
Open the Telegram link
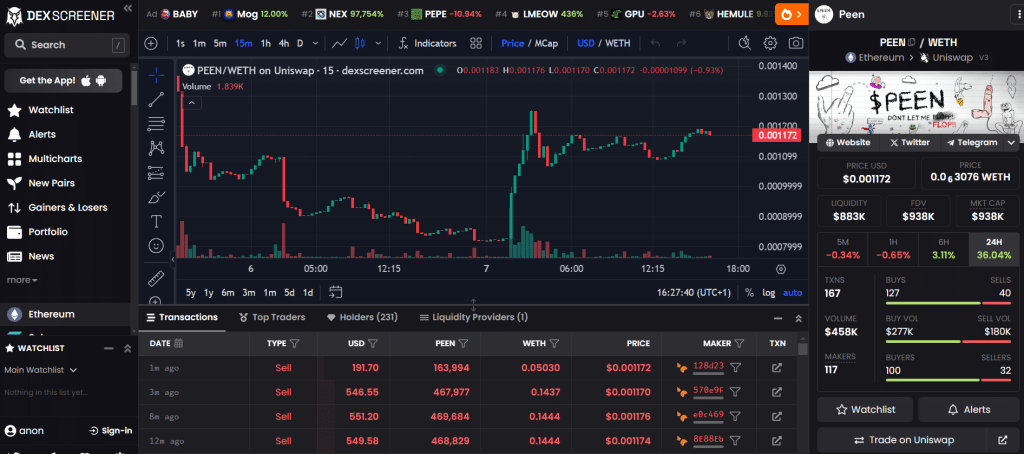pyautogui.click(x=970, y=142)
